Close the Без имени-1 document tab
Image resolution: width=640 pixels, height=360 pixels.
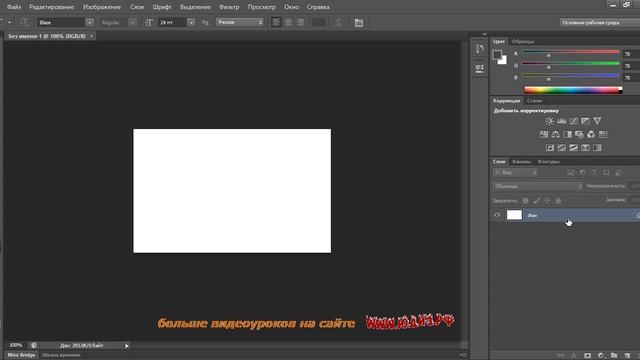tap(91, 36)
